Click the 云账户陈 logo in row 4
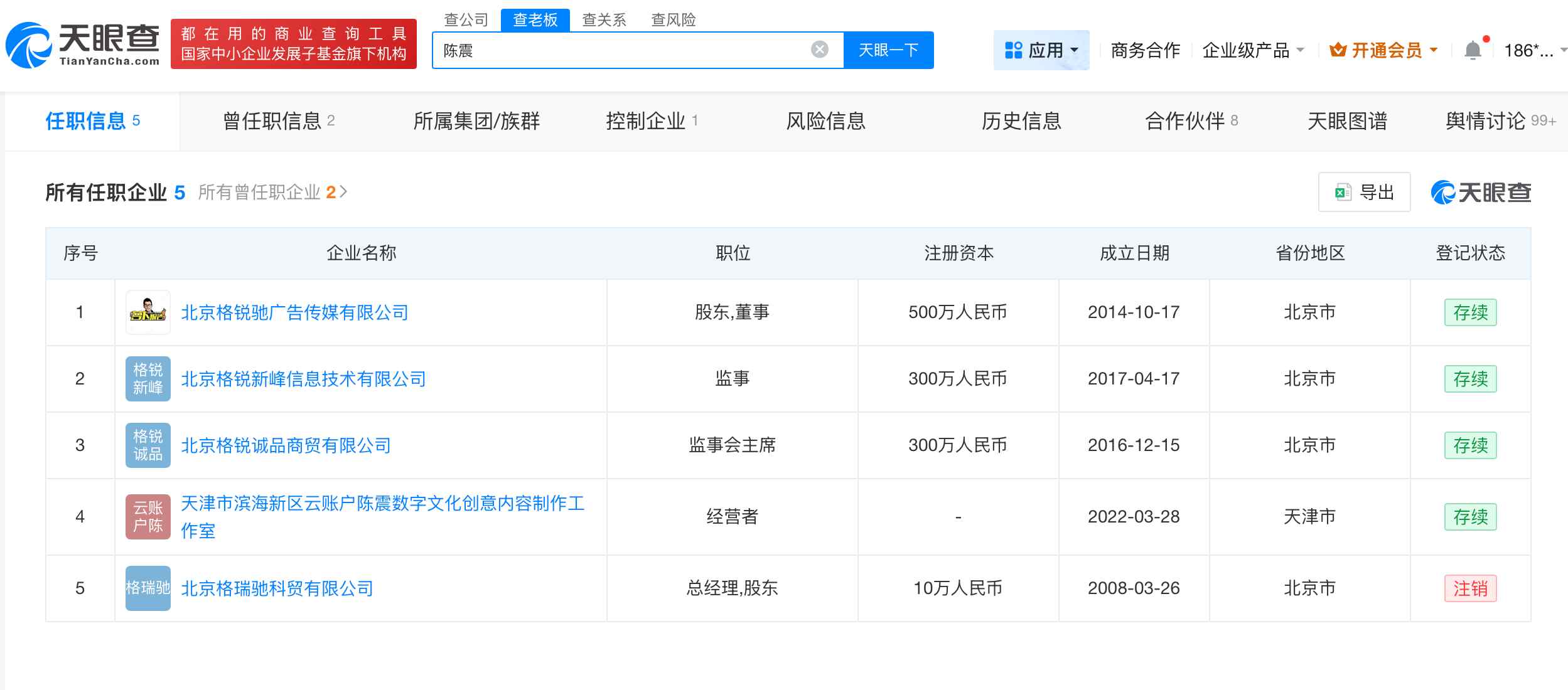This screenshot has width=1568, height=690. [148, 517]
